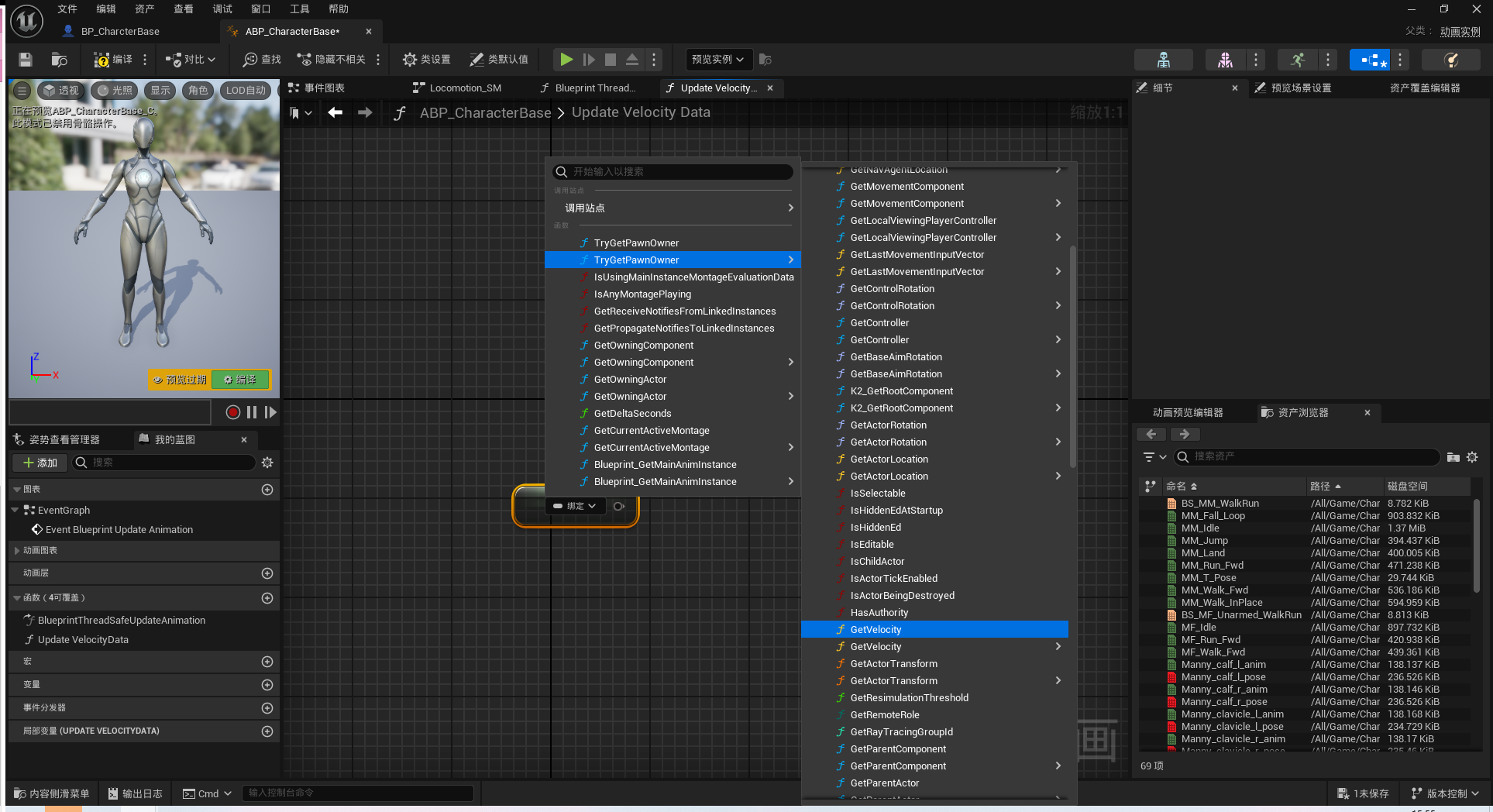This screenshot has height=812, width=1493.
Task: Open the 文件 menu
Action: tap(67, 9)
